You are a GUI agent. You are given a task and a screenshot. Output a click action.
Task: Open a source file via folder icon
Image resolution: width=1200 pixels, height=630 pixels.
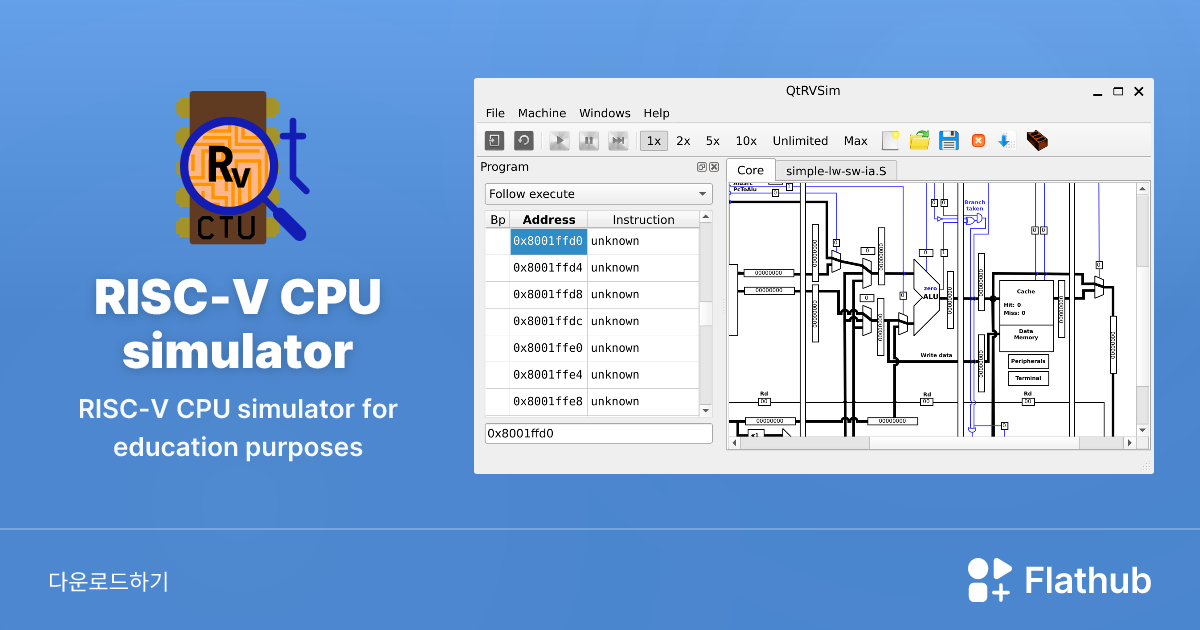[919, 141]
